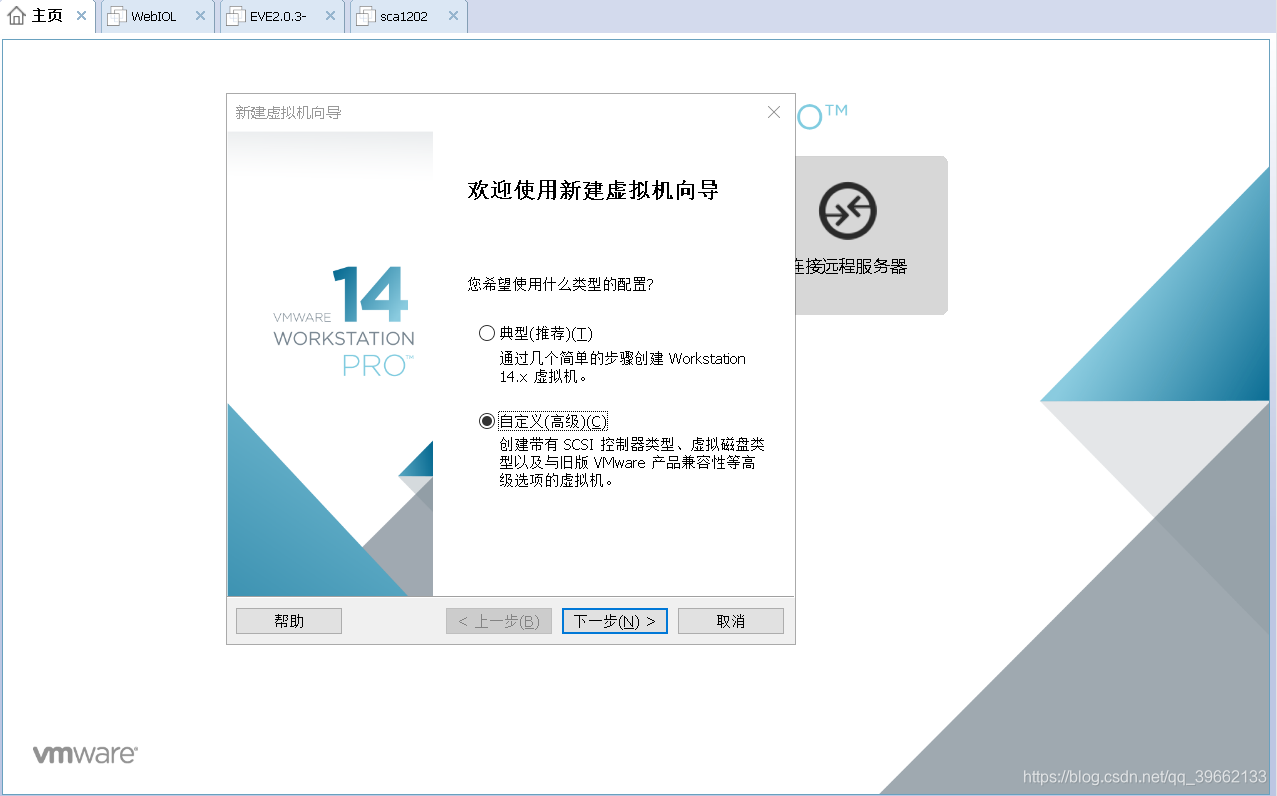Click the VM icon on WebIOL tab
1277x796 pixels.
tap(117, 16)
